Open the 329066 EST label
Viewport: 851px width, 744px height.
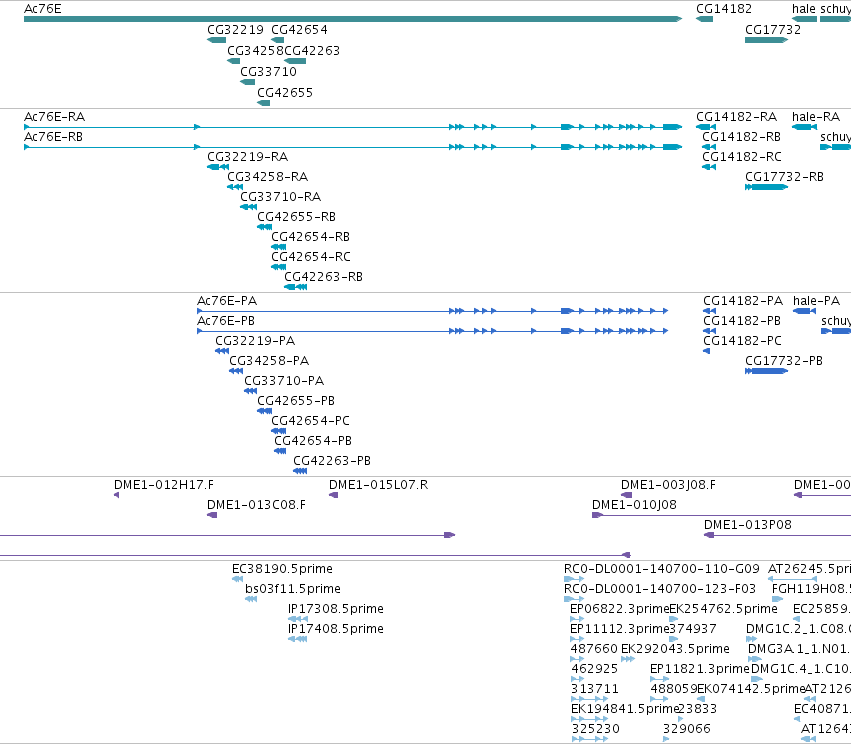click(687, 729)
